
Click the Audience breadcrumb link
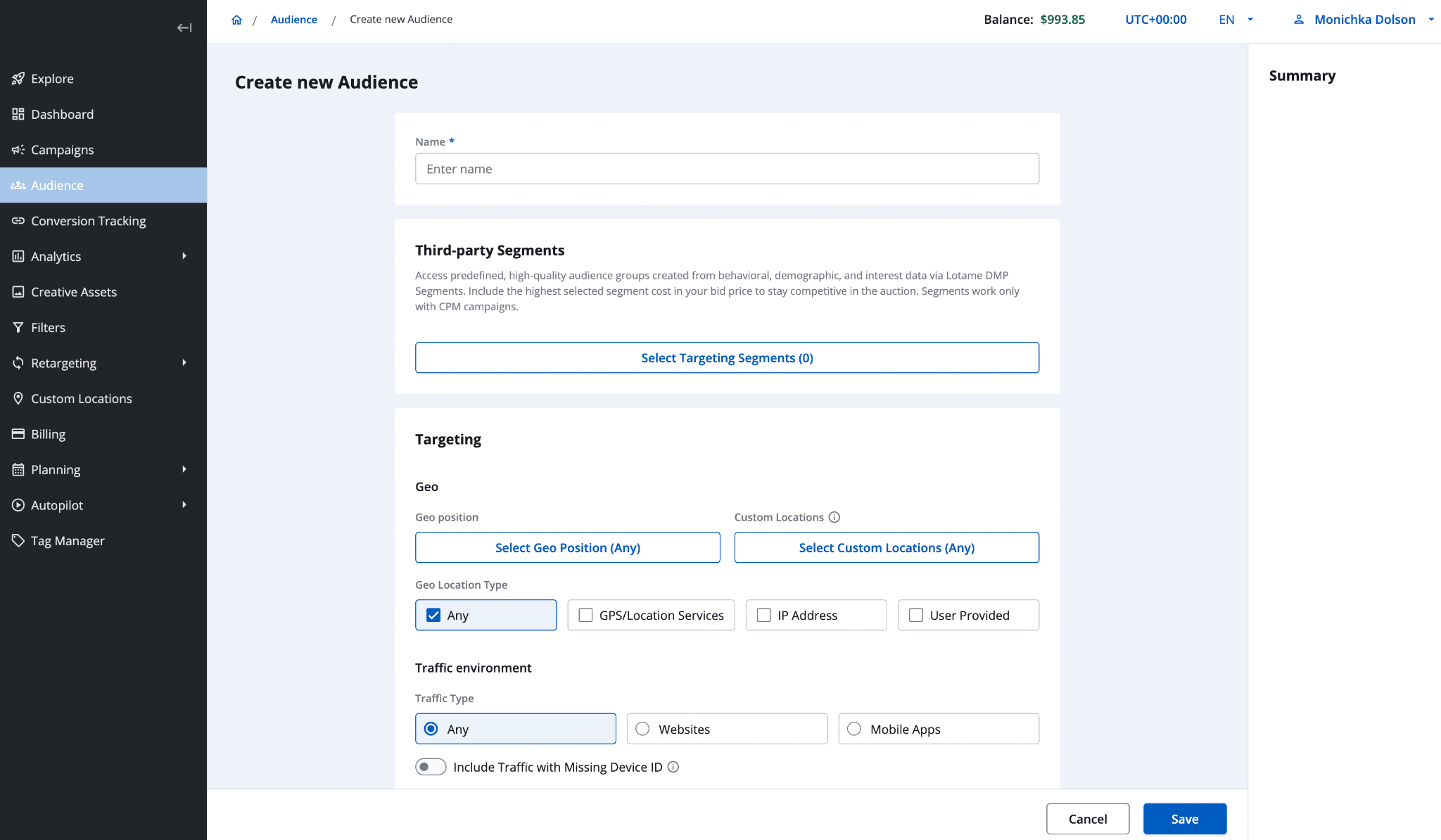(x=294, y=20)
